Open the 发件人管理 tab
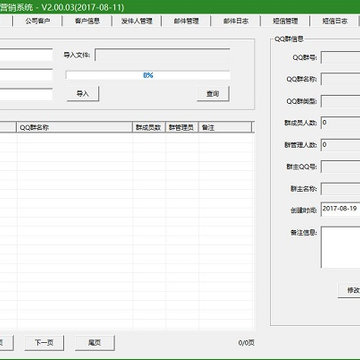The width and height of the screenshot is (360, 360). pos(137,21)
